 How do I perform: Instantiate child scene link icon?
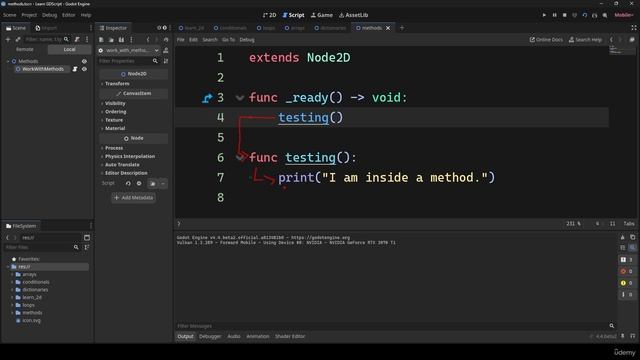coord(18,39)
